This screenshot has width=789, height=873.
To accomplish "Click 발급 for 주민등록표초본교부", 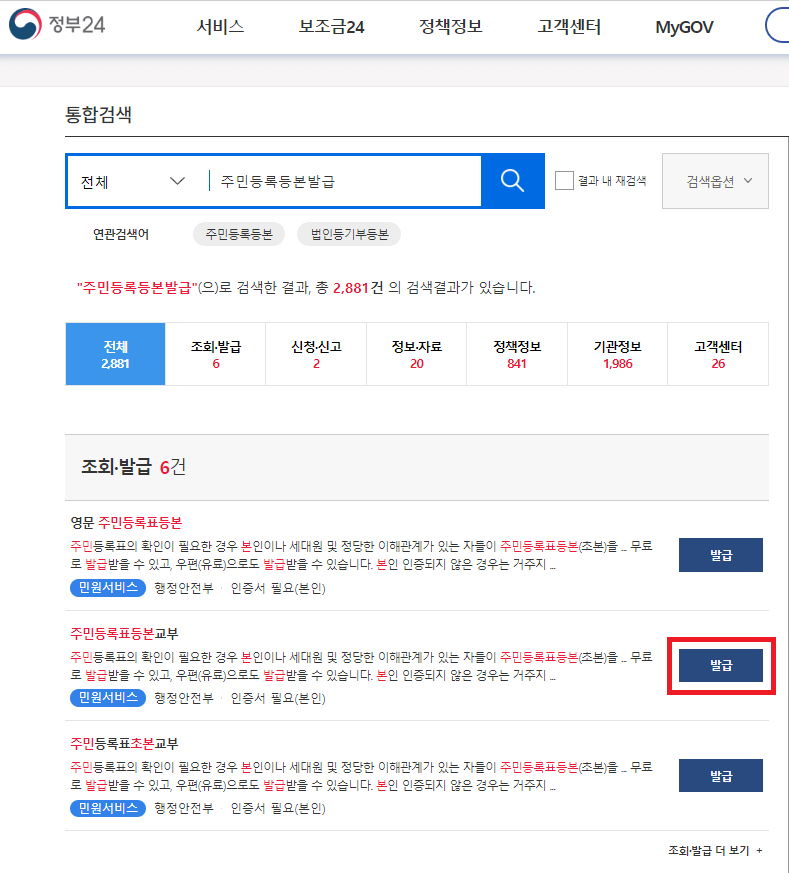I will click(x=721, y=775).
